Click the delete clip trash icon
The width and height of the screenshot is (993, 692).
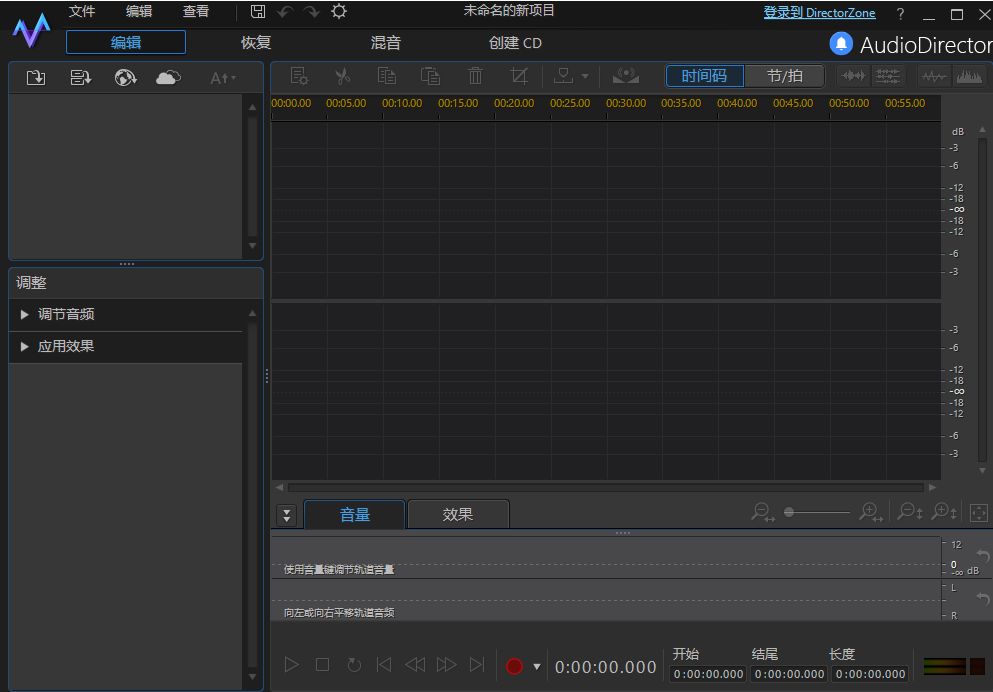[475, 75]
